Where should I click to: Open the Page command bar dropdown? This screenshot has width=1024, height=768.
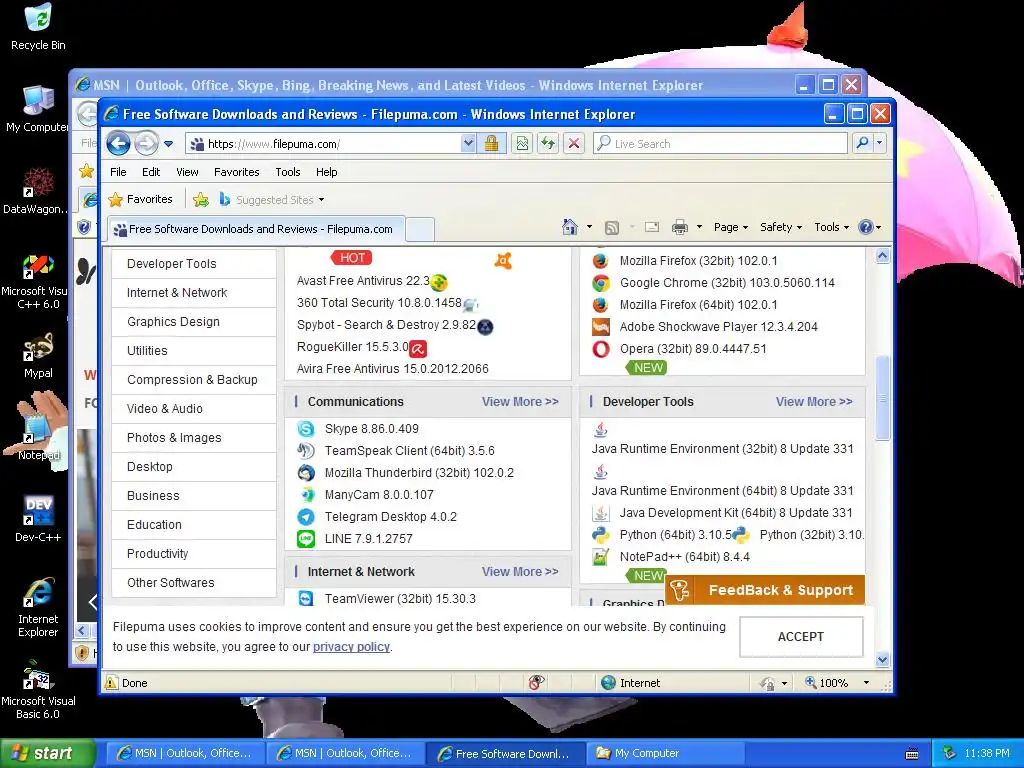[x=730, y=227]
